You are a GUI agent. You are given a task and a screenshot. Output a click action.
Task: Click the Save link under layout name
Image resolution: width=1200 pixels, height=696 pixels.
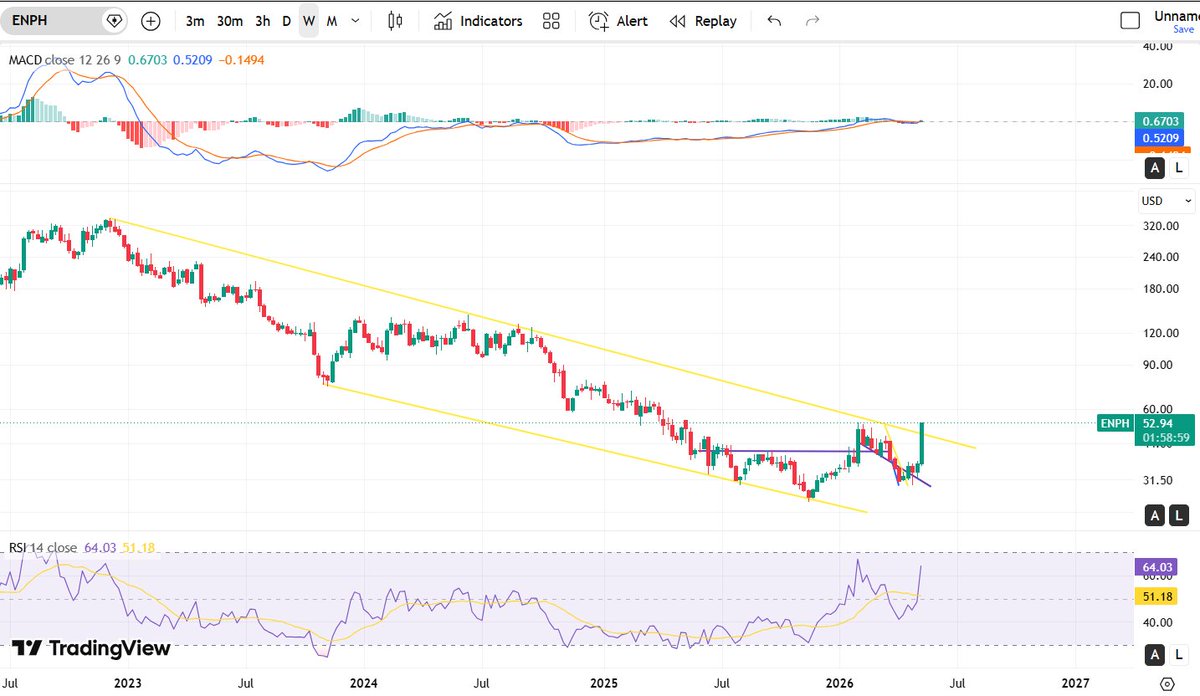coord(1184,29)
